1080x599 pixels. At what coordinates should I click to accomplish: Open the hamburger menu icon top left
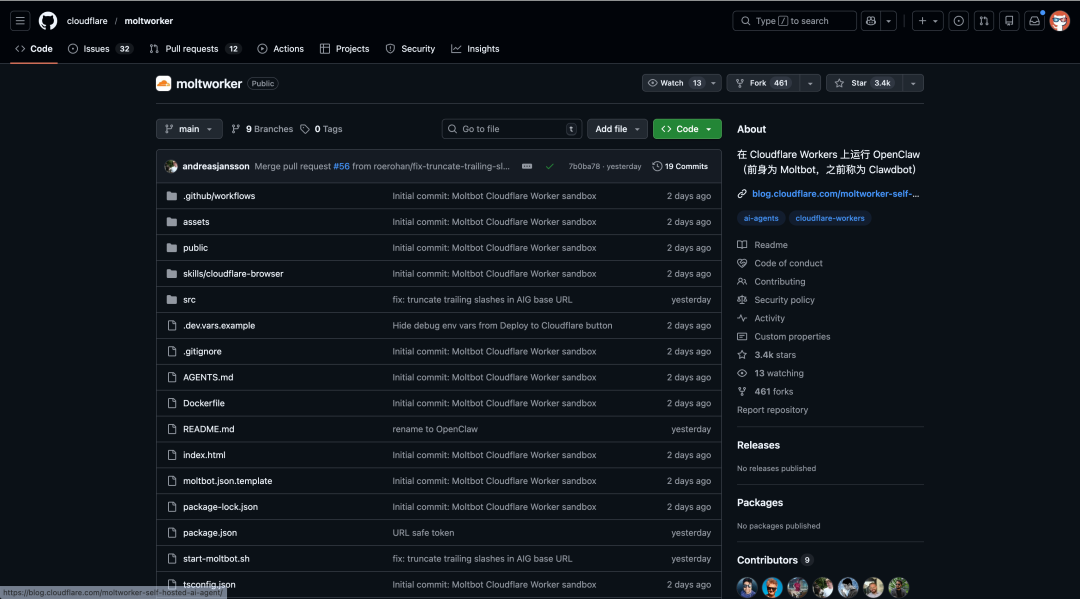tap(19, 20)
